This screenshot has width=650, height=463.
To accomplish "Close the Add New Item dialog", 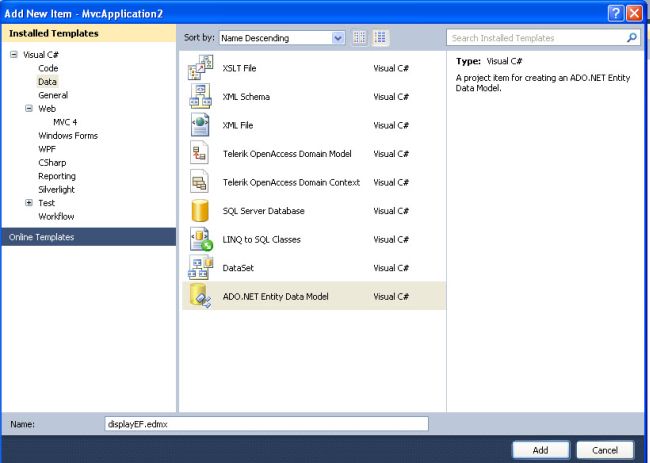I will [634, 13].
